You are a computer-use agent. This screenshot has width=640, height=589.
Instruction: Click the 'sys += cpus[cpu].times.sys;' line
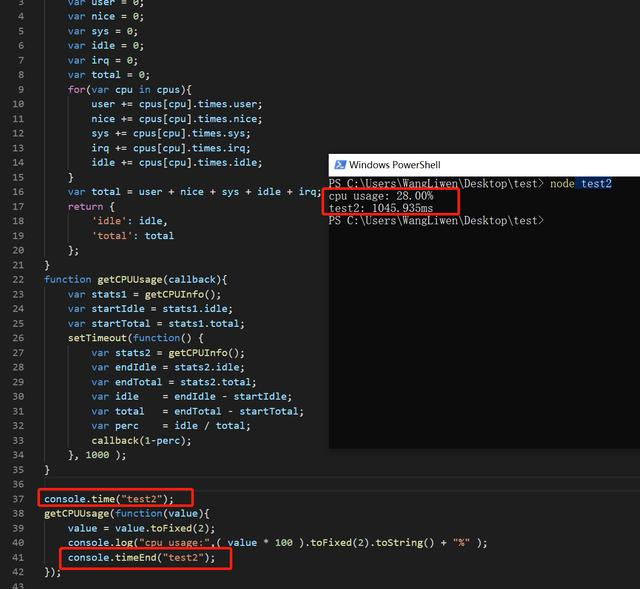click(171, 133)
